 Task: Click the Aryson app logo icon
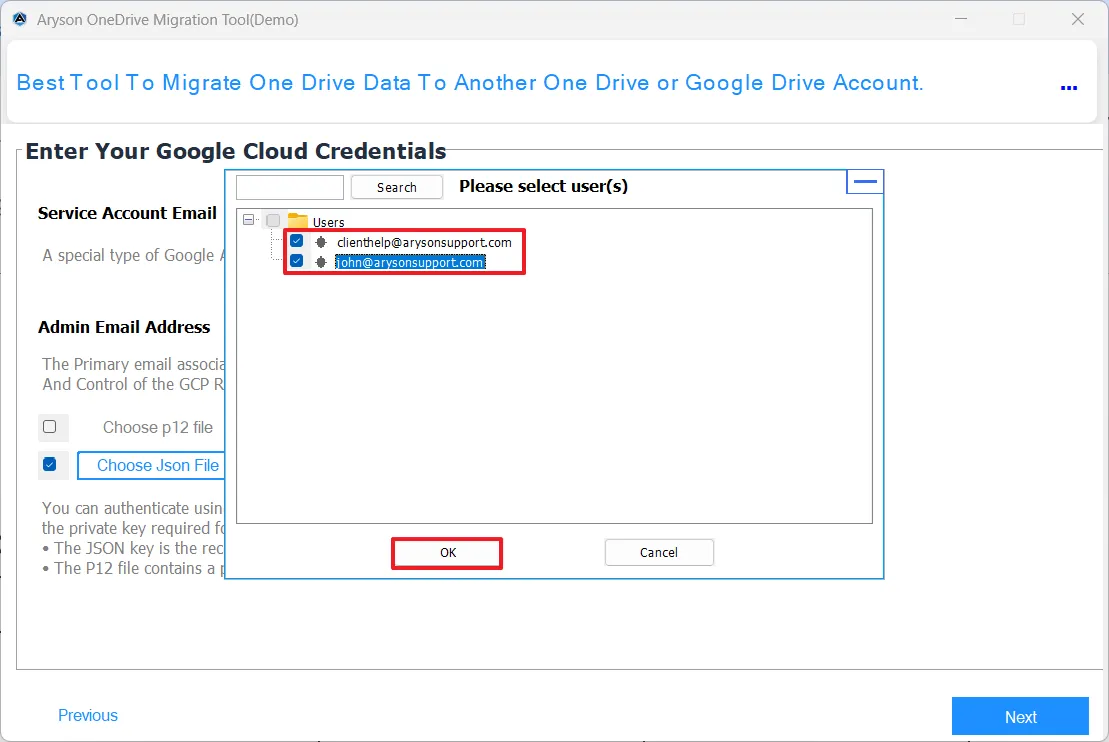[x=19, y=19]
